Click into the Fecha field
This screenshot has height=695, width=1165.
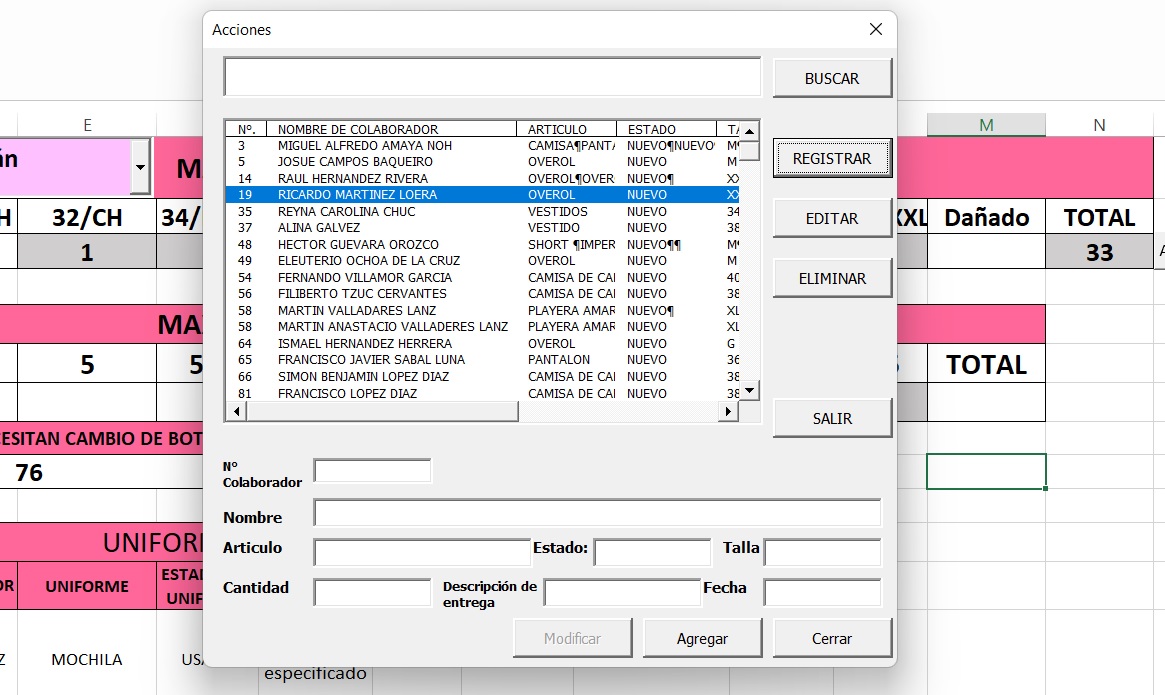[822, 592]
